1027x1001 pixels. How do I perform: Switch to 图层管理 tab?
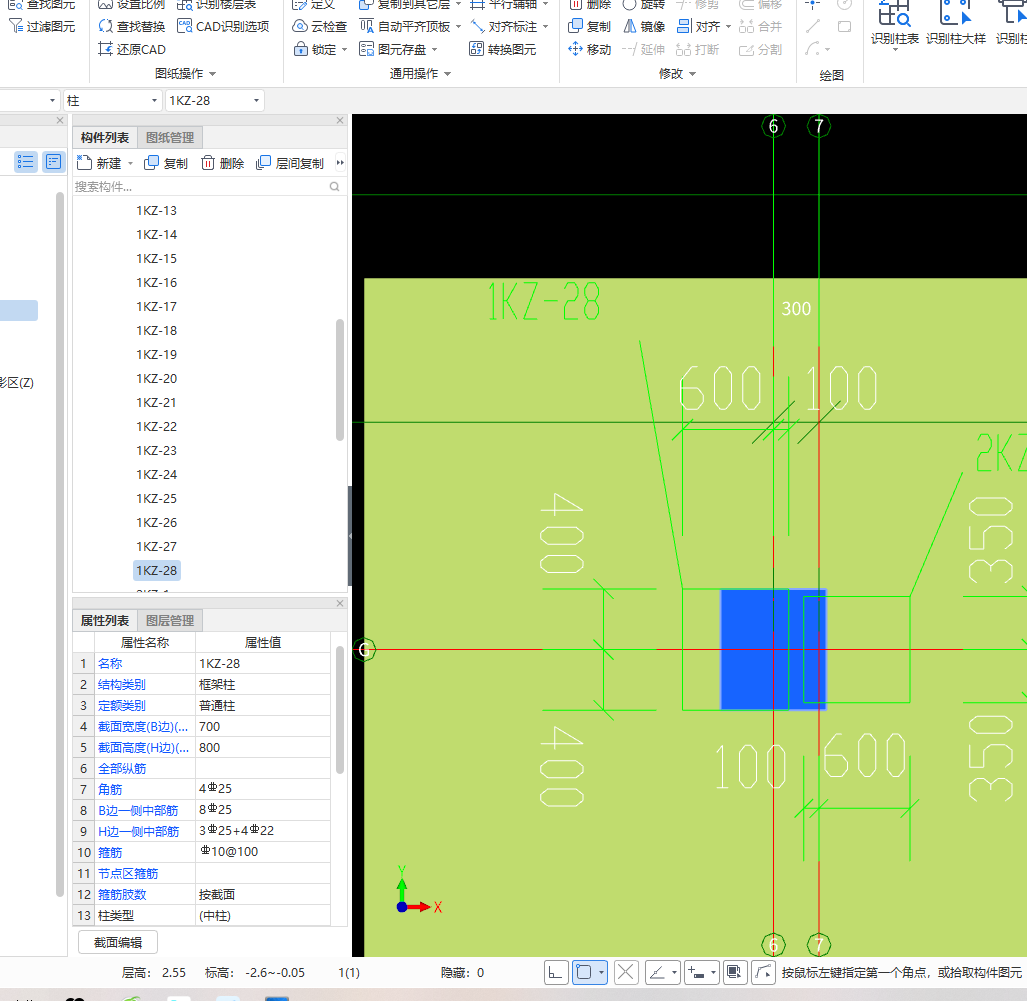pyautogui.click(x=170, y=620)
